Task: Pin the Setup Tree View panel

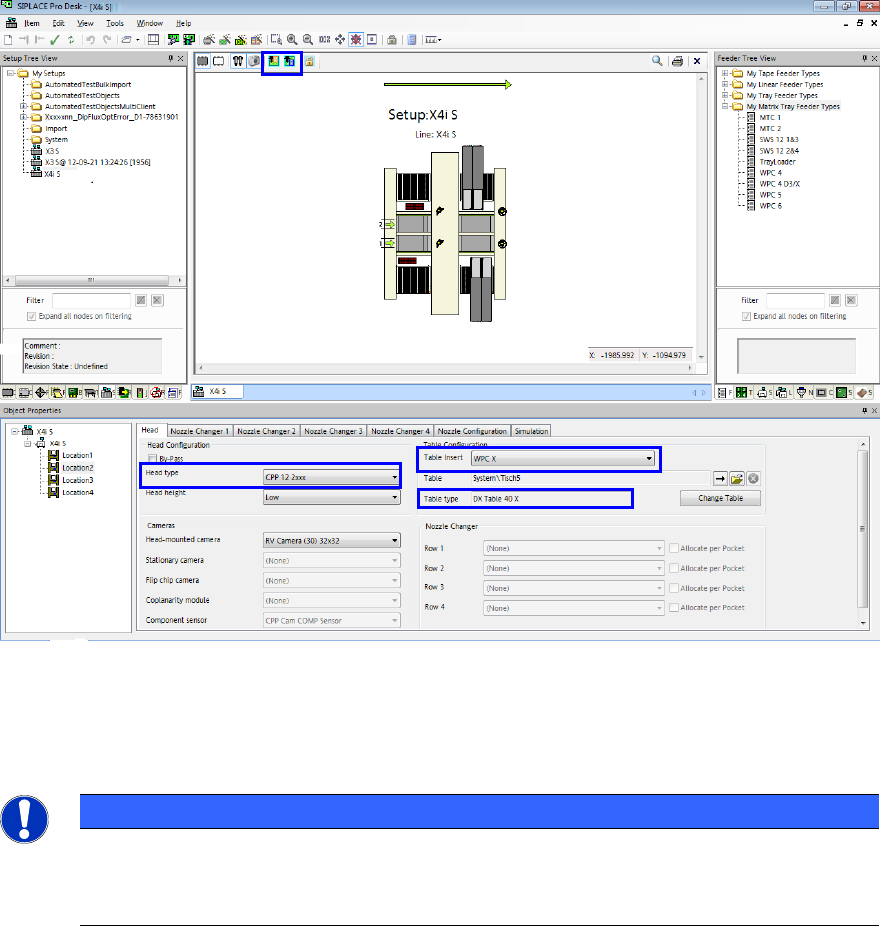Action: click(171, 58)
